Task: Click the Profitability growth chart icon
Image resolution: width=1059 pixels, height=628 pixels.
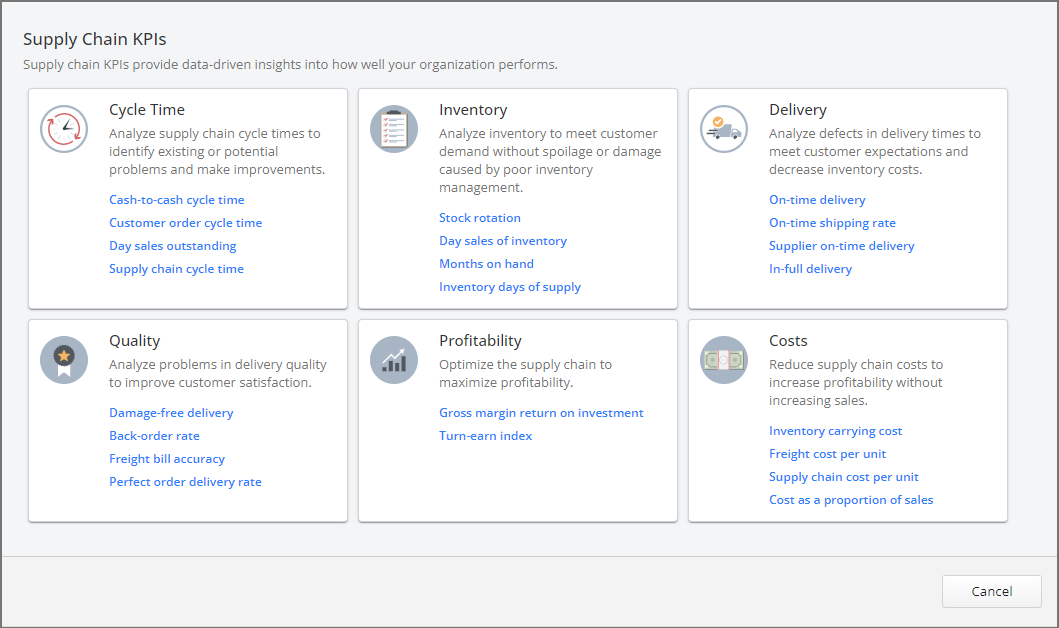Action: (393, 360)
